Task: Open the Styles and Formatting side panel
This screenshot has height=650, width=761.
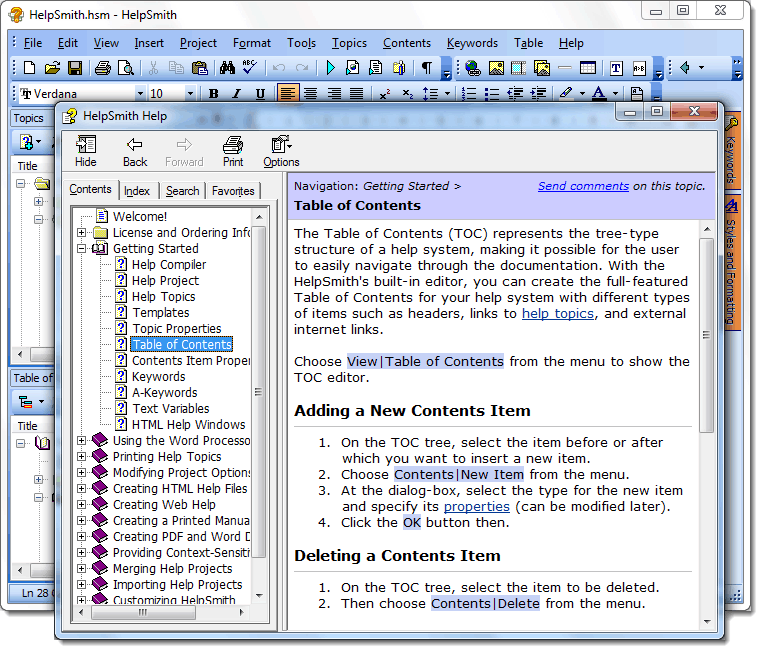Action: tap(731, 263)
